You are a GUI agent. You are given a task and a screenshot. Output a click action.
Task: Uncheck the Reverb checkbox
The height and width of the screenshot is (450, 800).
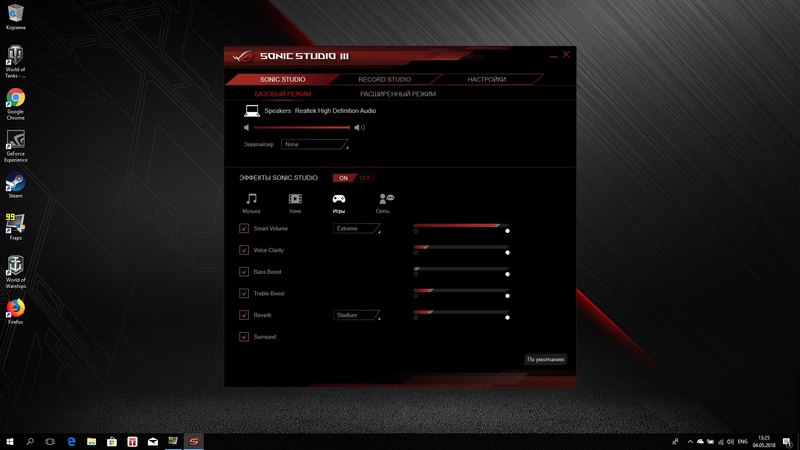click(x=244, y=315)
